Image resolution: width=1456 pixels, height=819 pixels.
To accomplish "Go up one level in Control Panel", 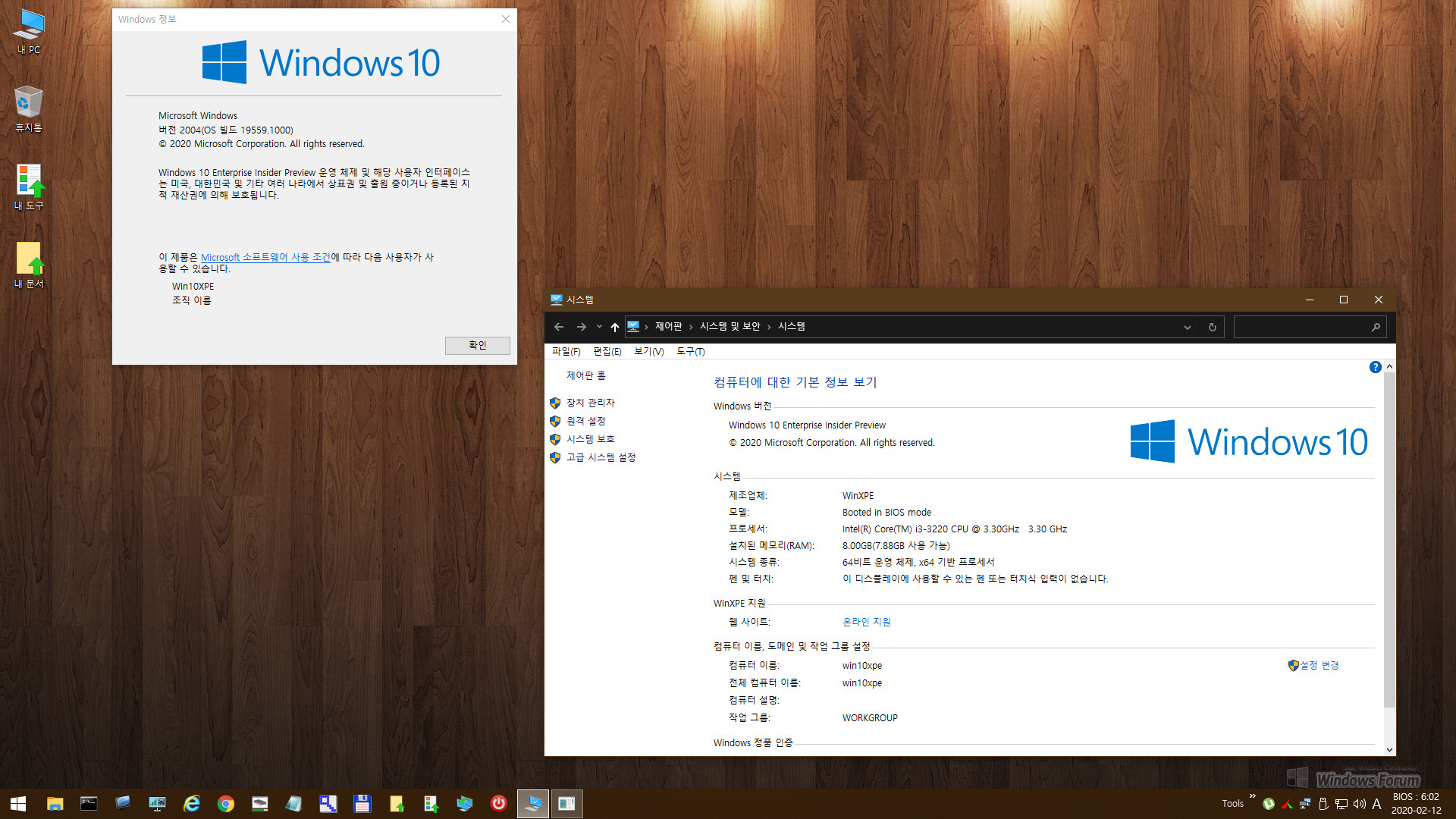I will coord(614,327).
